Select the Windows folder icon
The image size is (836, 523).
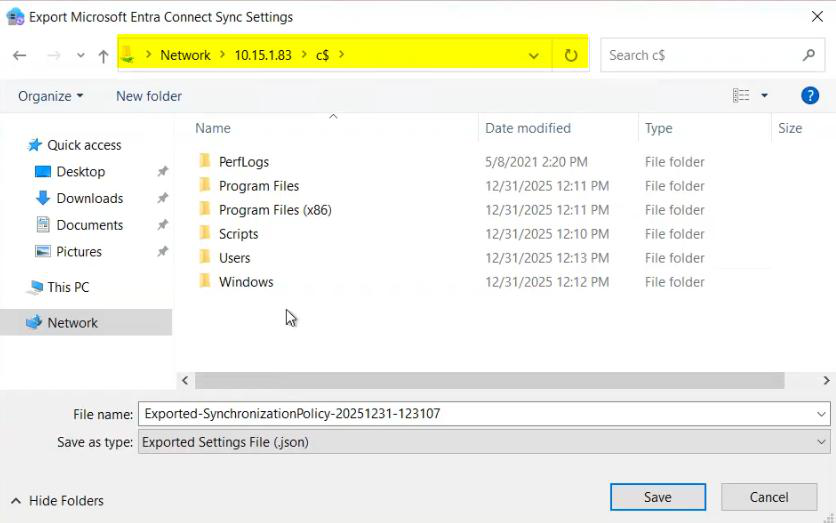coord(205,280)
